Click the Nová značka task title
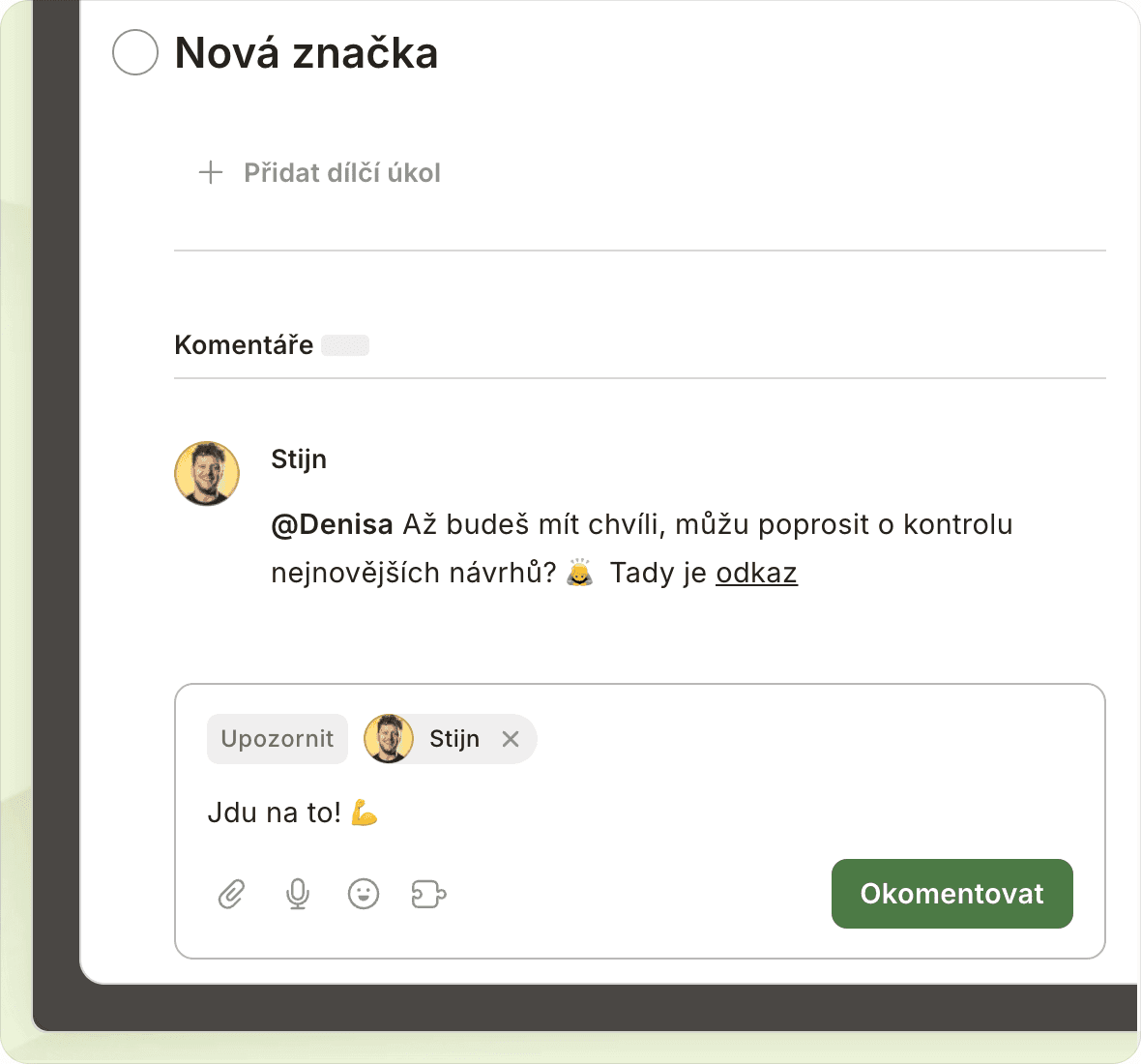The width and height of the screenshot is (1141, 1064). (307, 53)
